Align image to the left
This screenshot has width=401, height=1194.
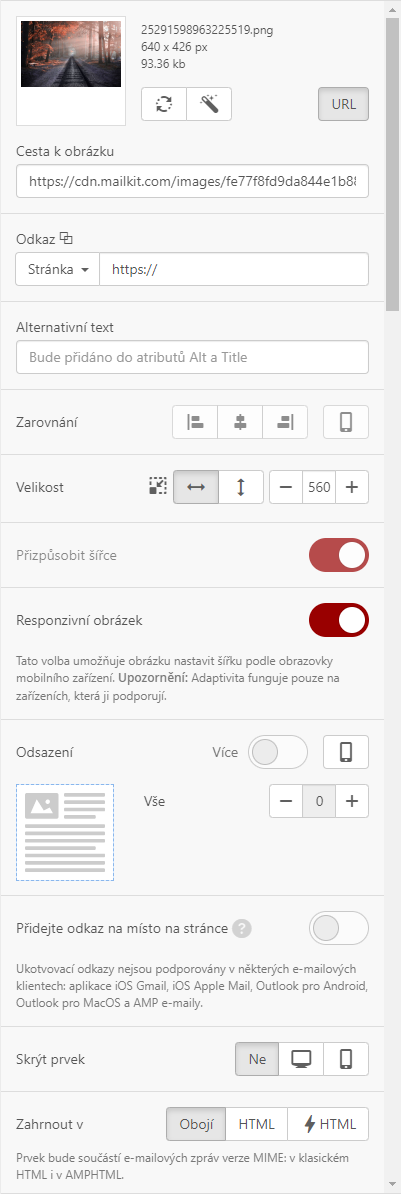tap(195, 423)
